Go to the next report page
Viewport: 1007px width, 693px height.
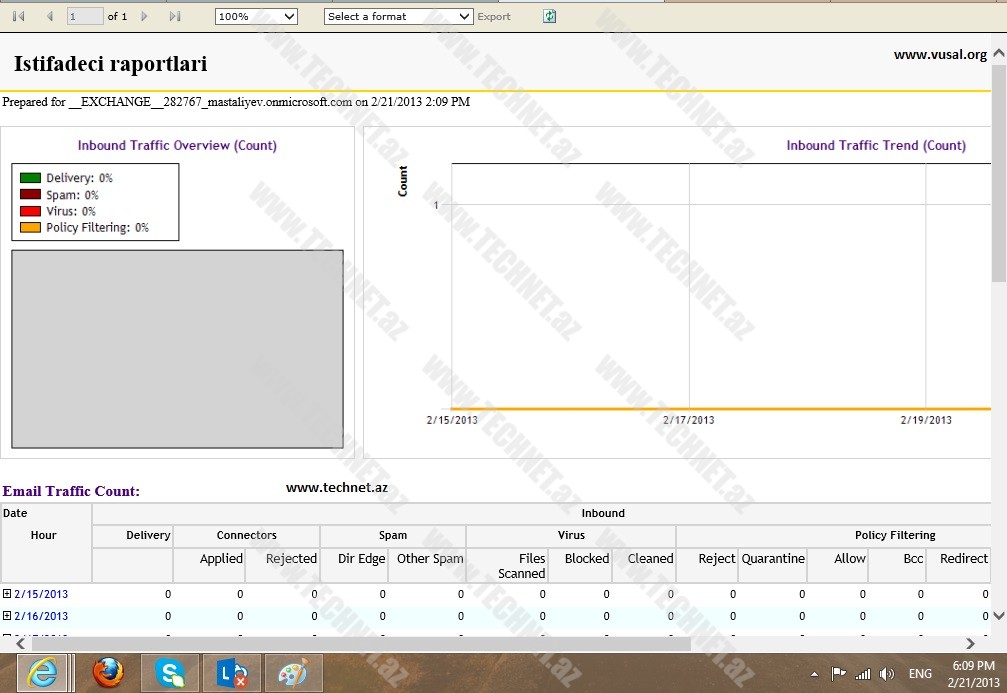(x=145, y=16)
